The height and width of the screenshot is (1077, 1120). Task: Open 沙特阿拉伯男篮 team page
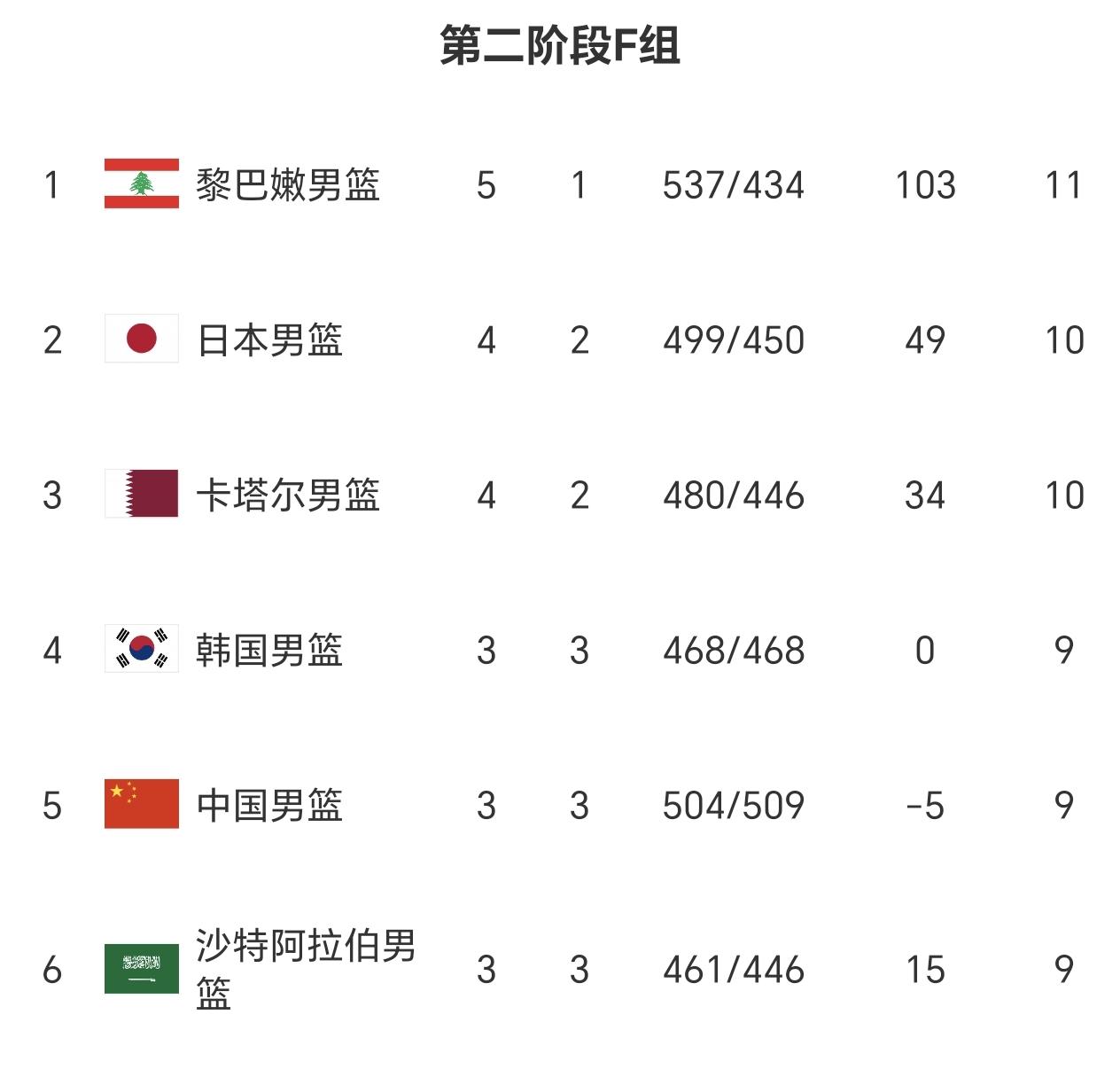pyautogui.click(x=306, y=970)
